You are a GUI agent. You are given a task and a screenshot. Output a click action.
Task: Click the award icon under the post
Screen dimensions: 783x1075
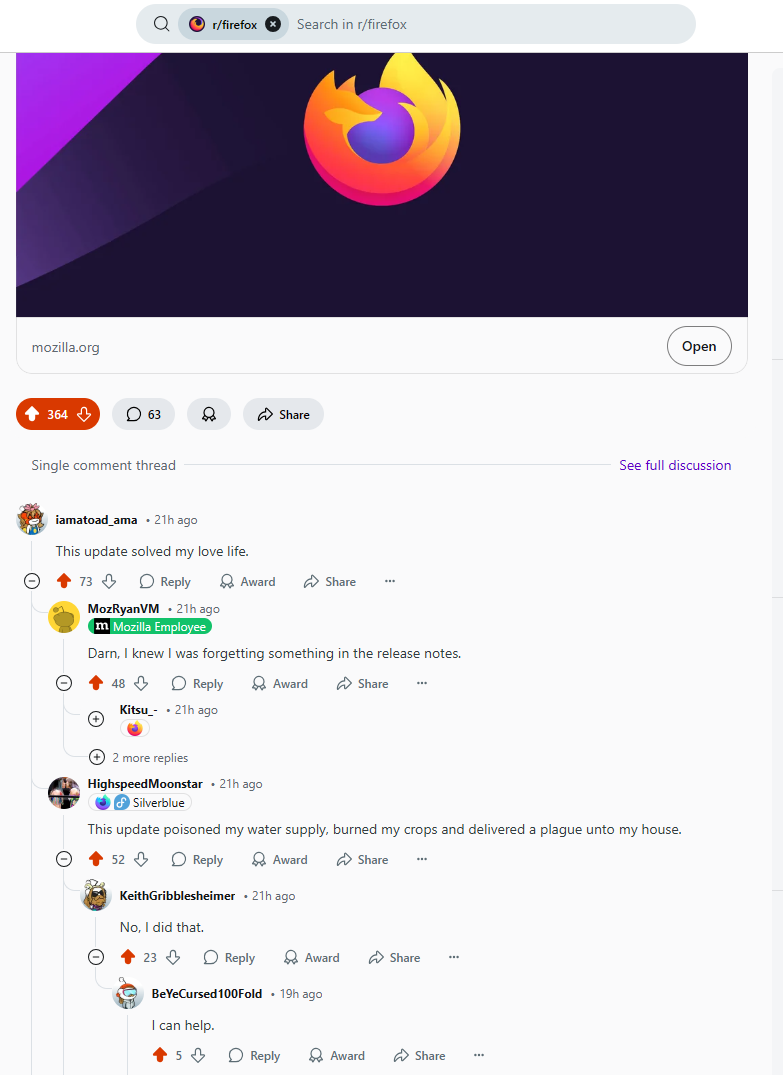click(209, 414)
